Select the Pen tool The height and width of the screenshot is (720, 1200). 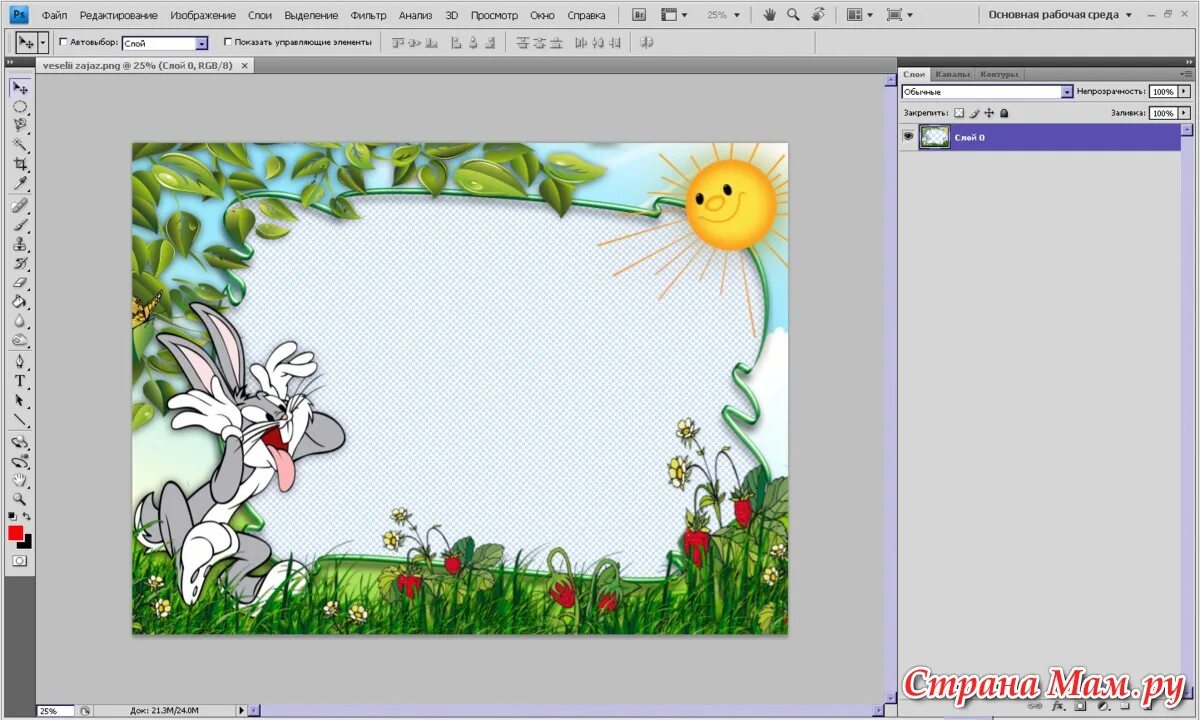tap(20, 362)
